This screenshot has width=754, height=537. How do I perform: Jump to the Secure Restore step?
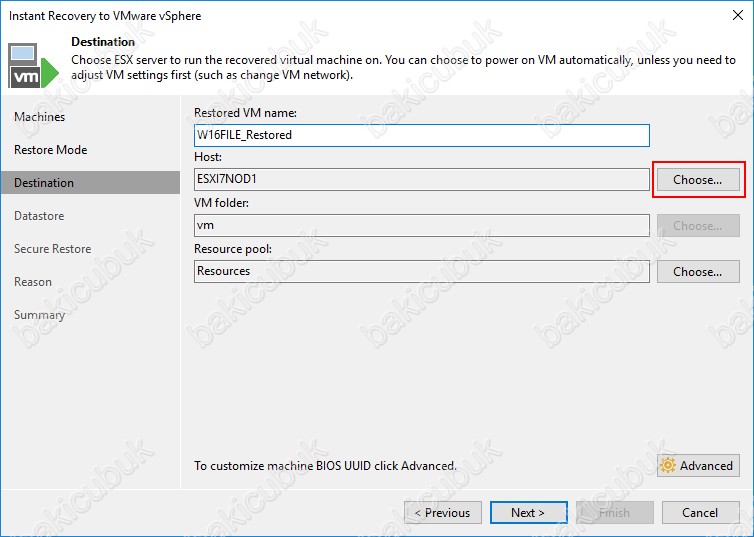coord(52,249)
